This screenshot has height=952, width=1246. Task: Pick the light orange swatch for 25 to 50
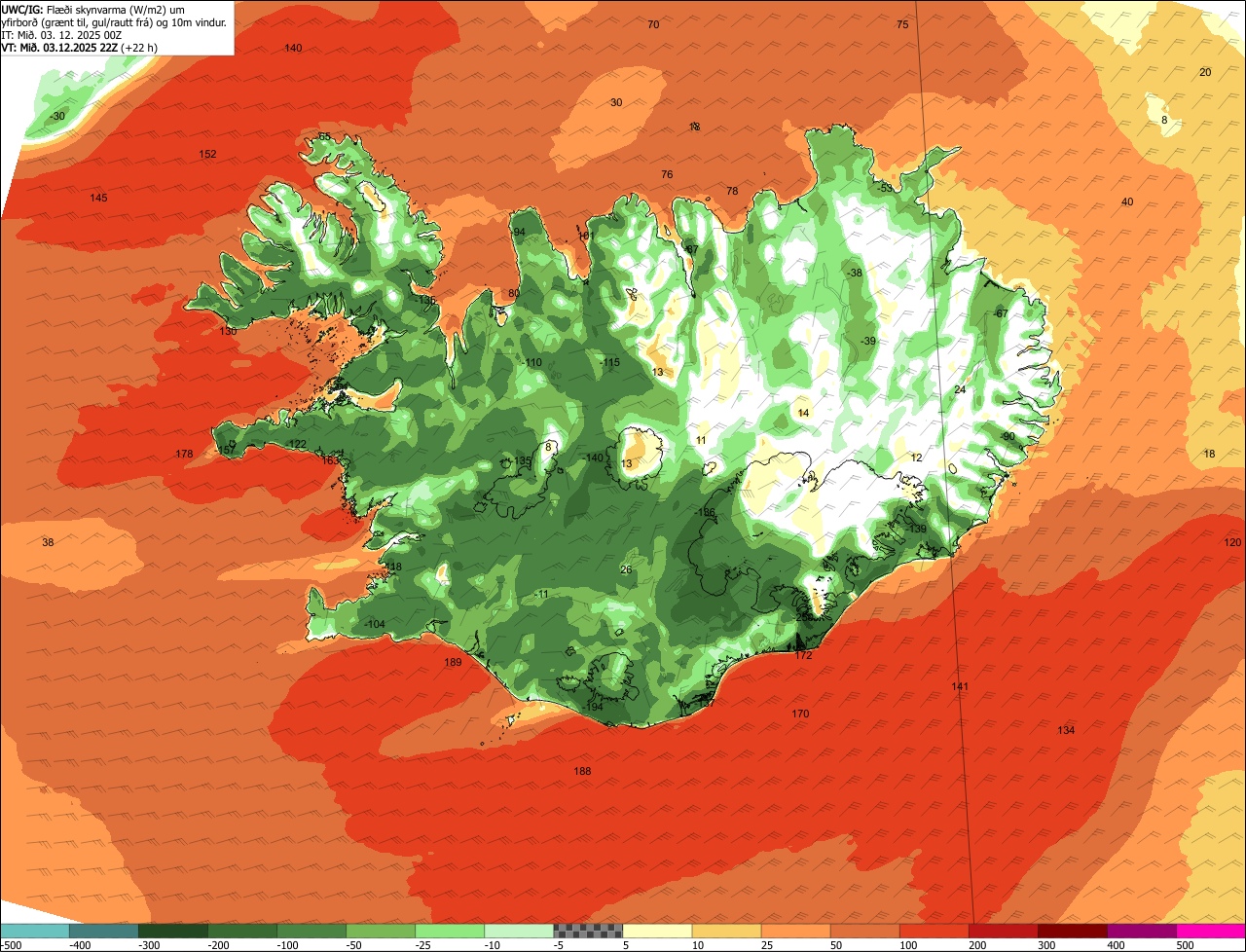point(795,931)
